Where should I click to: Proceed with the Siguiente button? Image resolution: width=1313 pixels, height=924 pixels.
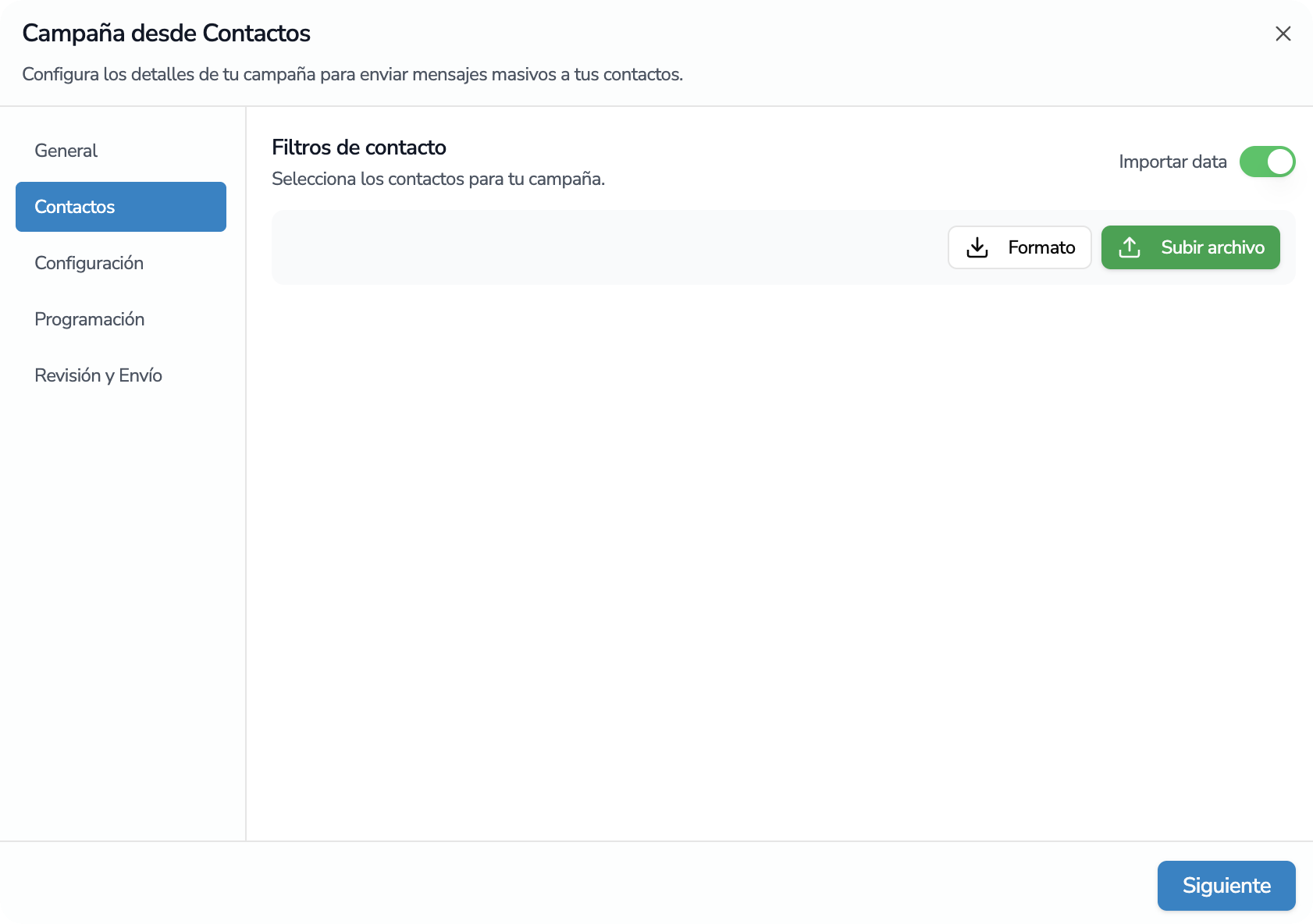[1226, 886]
